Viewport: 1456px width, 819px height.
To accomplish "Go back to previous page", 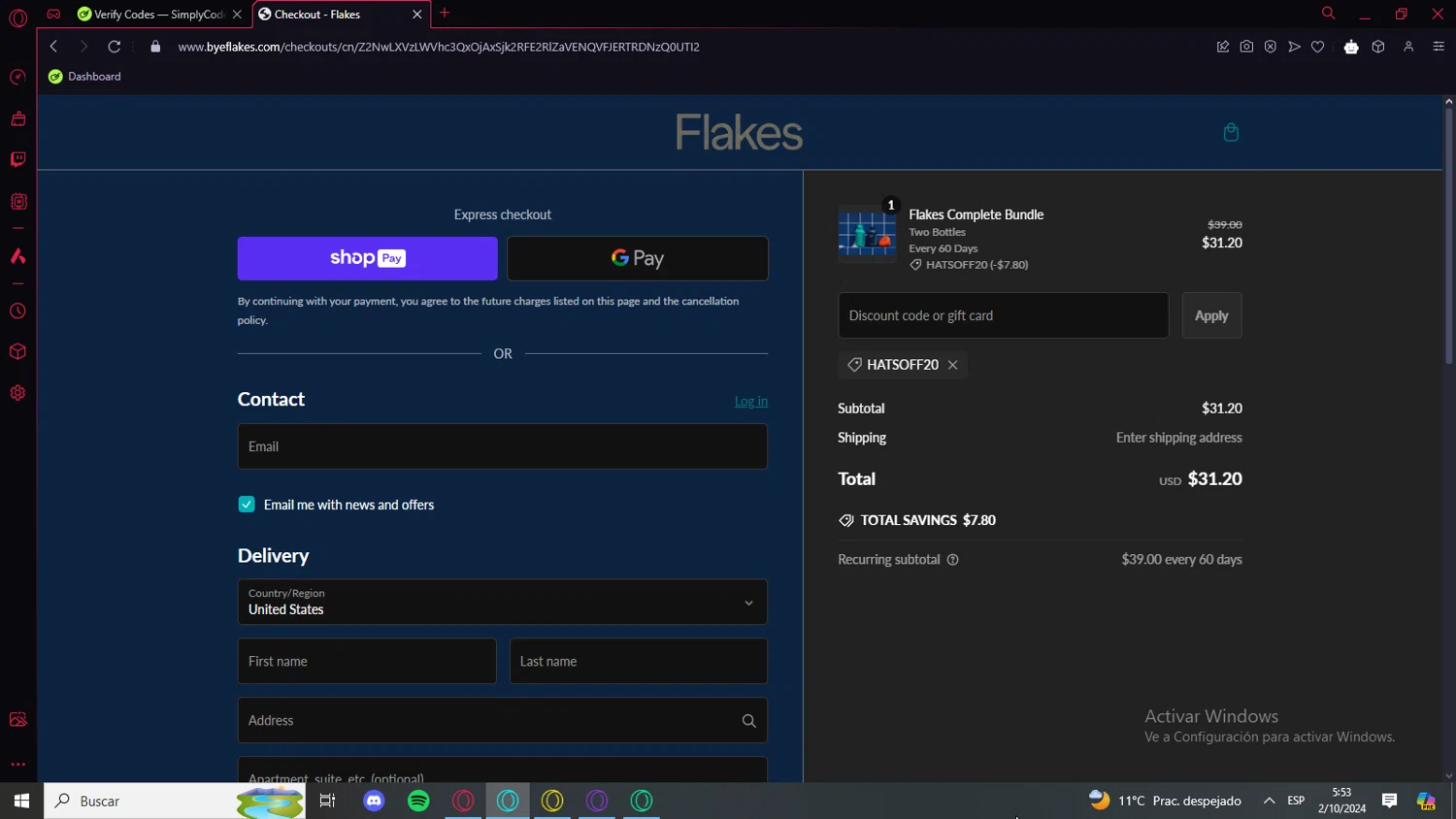I will tap(53, 47).
